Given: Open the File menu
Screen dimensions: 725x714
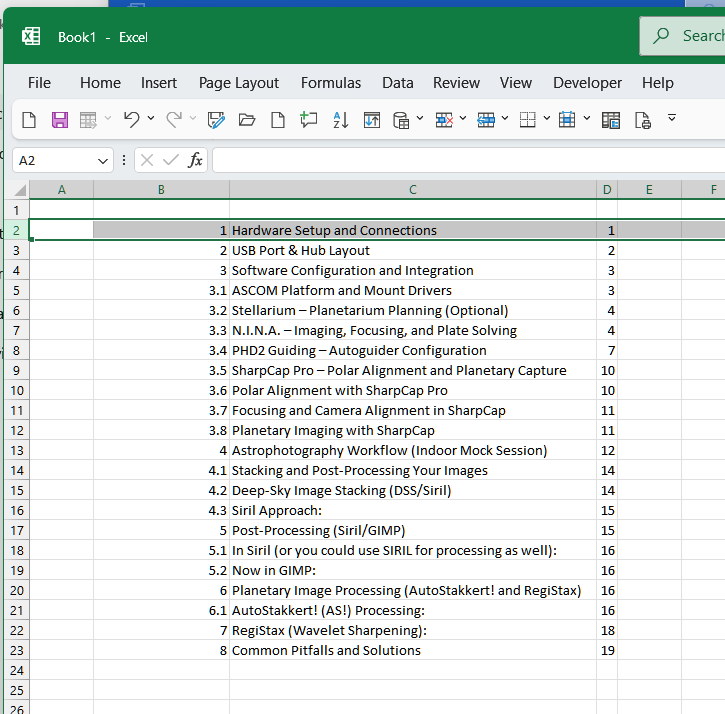Looking at the screenshot, I should coord(39,83).
